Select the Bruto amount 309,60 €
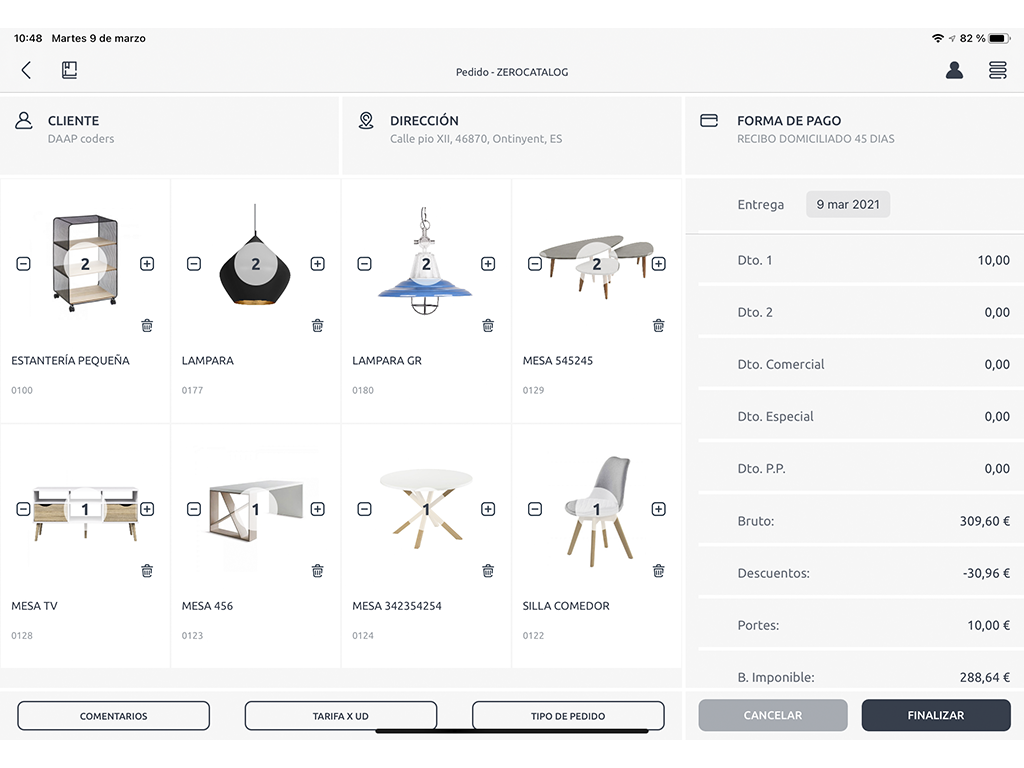 (x=985, y=521)
